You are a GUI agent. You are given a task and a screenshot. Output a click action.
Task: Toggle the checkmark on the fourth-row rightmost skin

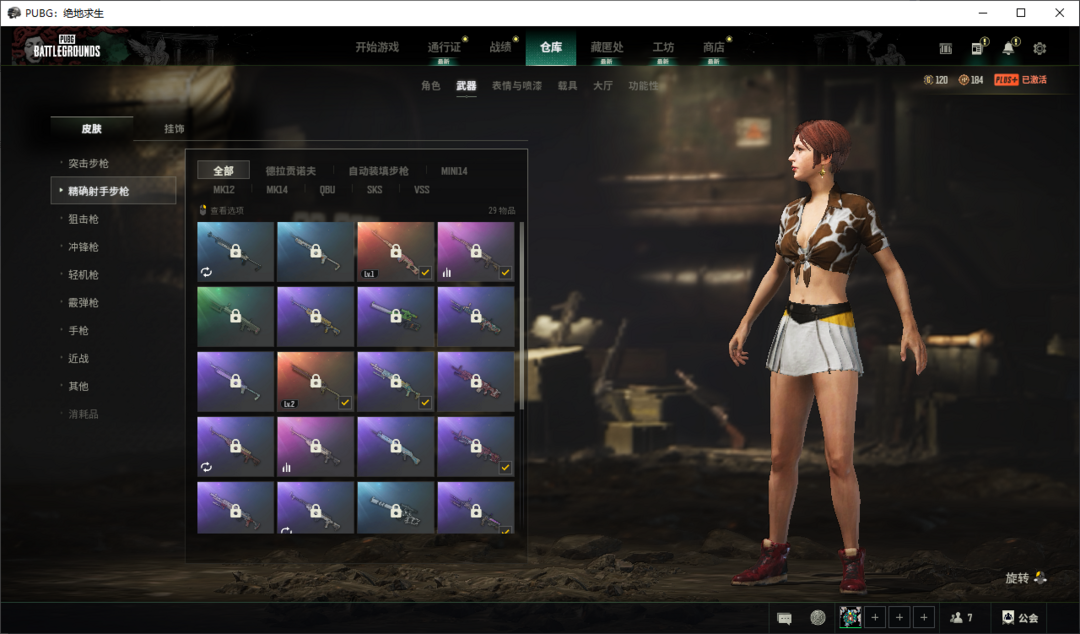tap(506, 467)
